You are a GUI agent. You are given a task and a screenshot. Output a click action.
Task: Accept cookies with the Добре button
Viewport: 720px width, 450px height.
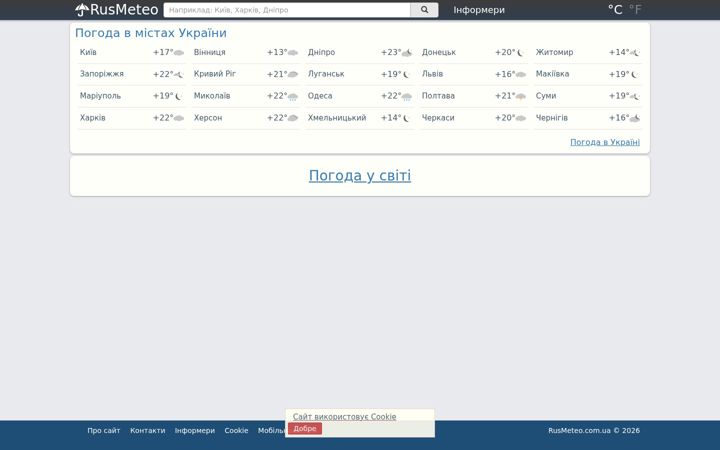(x=305, y=428)
